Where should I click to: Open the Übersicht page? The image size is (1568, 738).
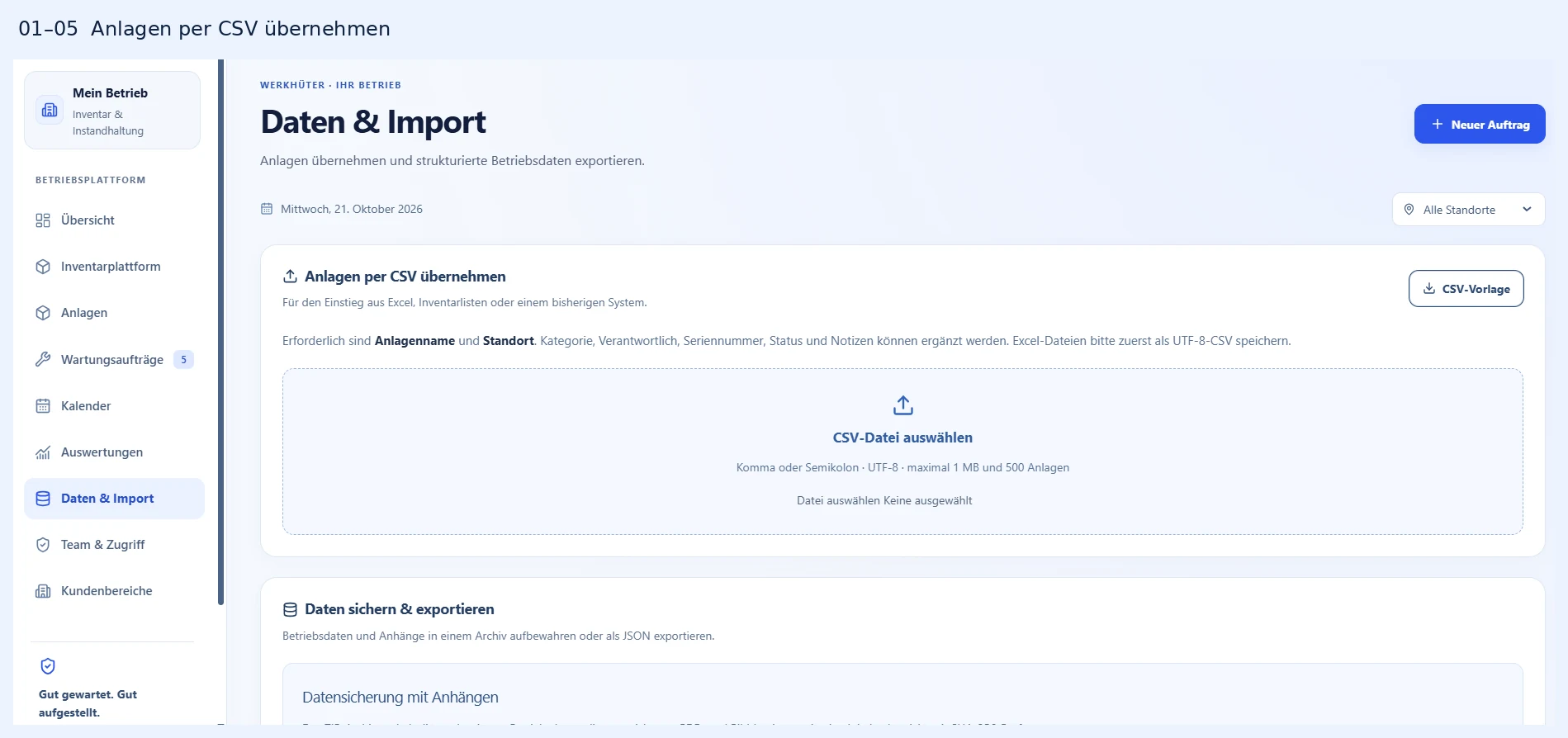coord(114,220)
